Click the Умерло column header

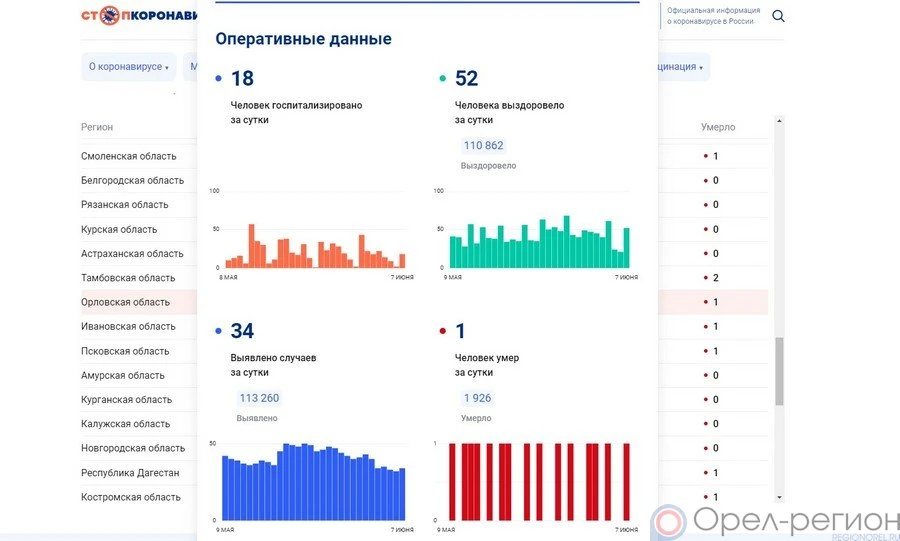point(717,127)
